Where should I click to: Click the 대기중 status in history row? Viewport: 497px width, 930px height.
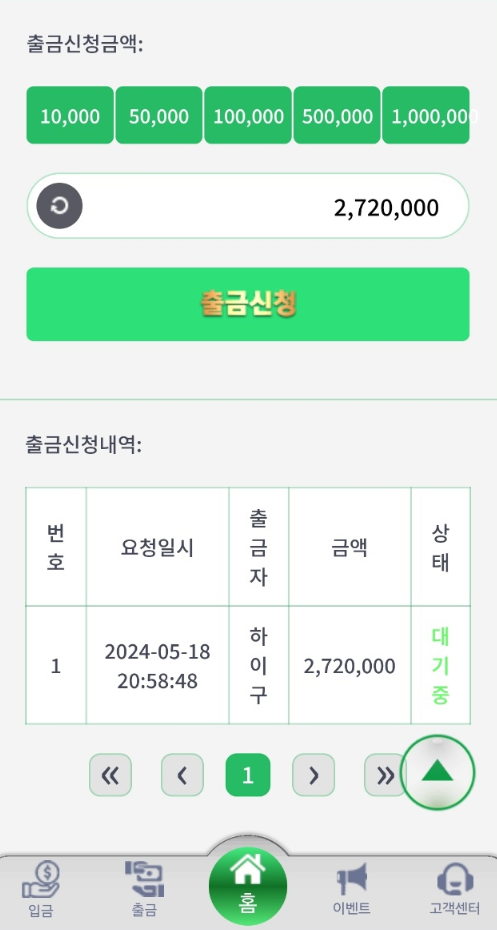pyautogui.click(x=440, y=665)
